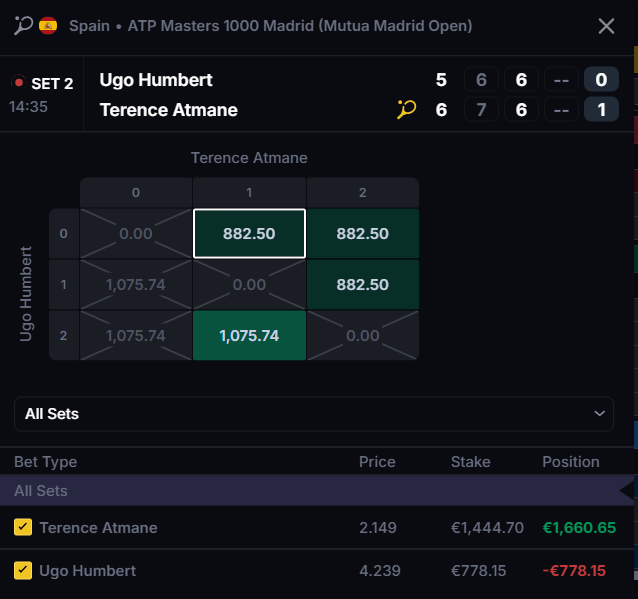This screenshot has width=638, height=599.
Task: Click the Position column header
Action: [570, 462]
